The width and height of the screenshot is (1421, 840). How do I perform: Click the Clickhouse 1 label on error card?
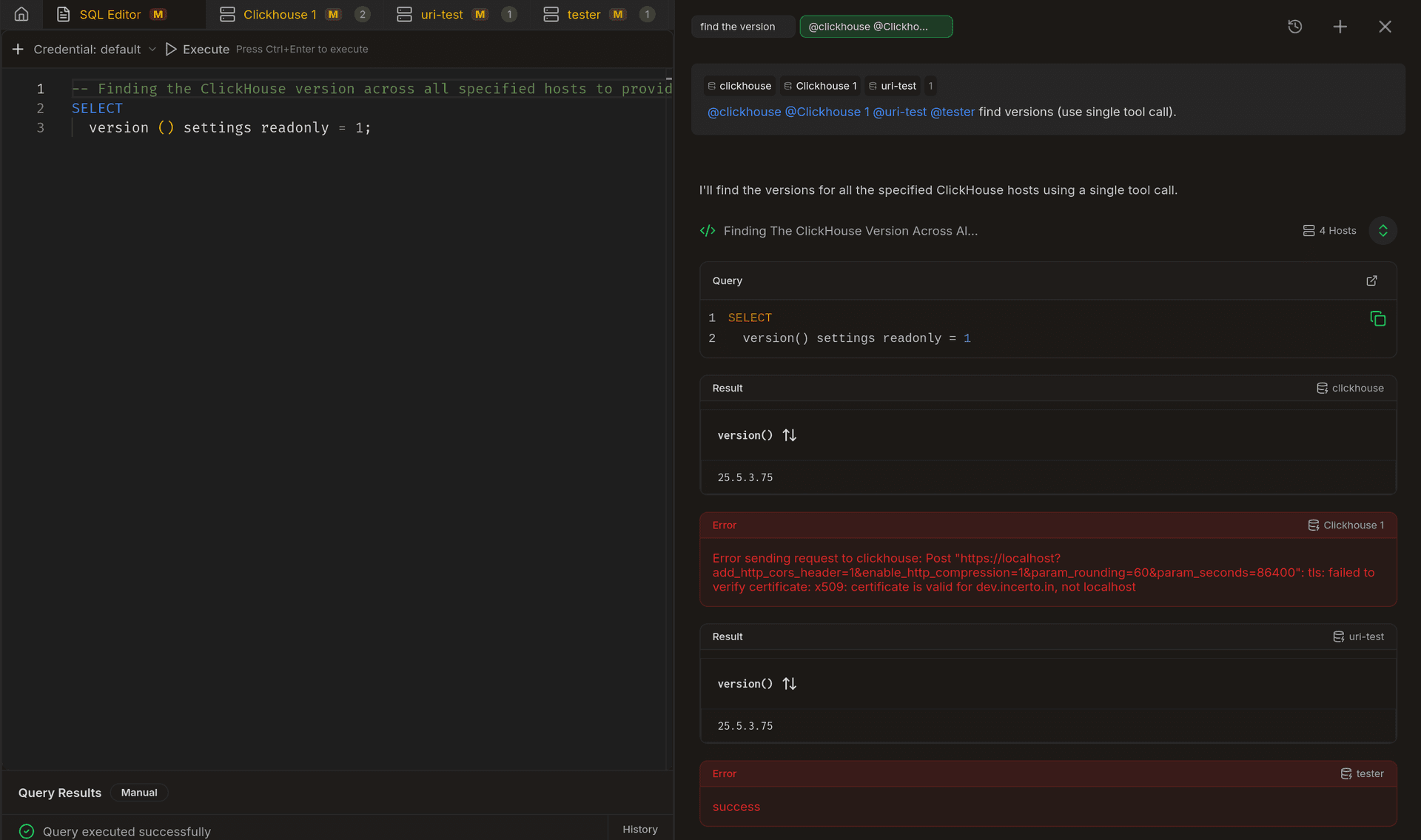point(1346,525)
